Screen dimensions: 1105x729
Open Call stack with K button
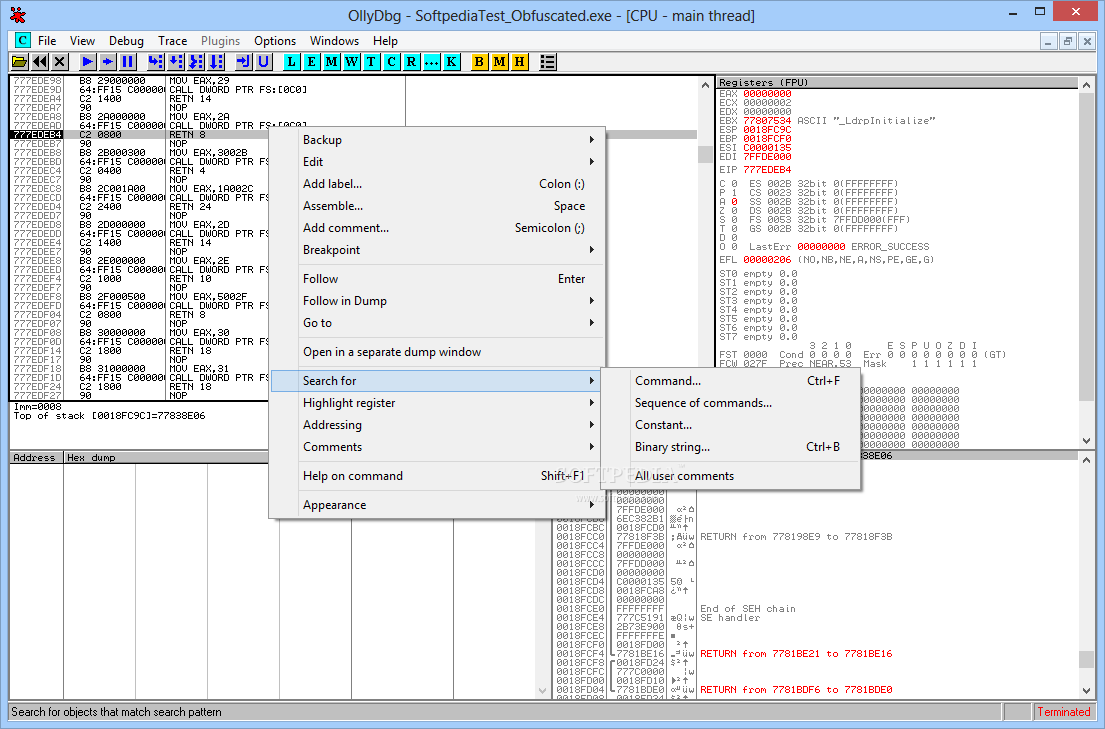452,62
